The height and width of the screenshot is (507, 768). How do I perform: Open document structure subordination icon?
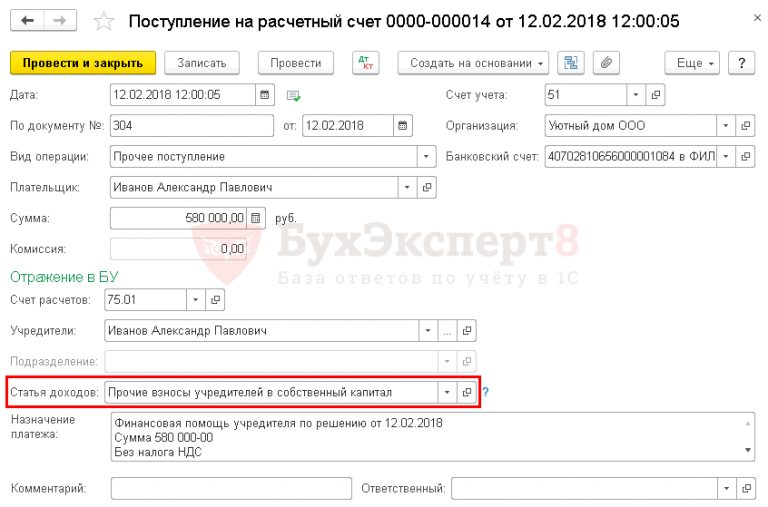[x=571, y=63]
